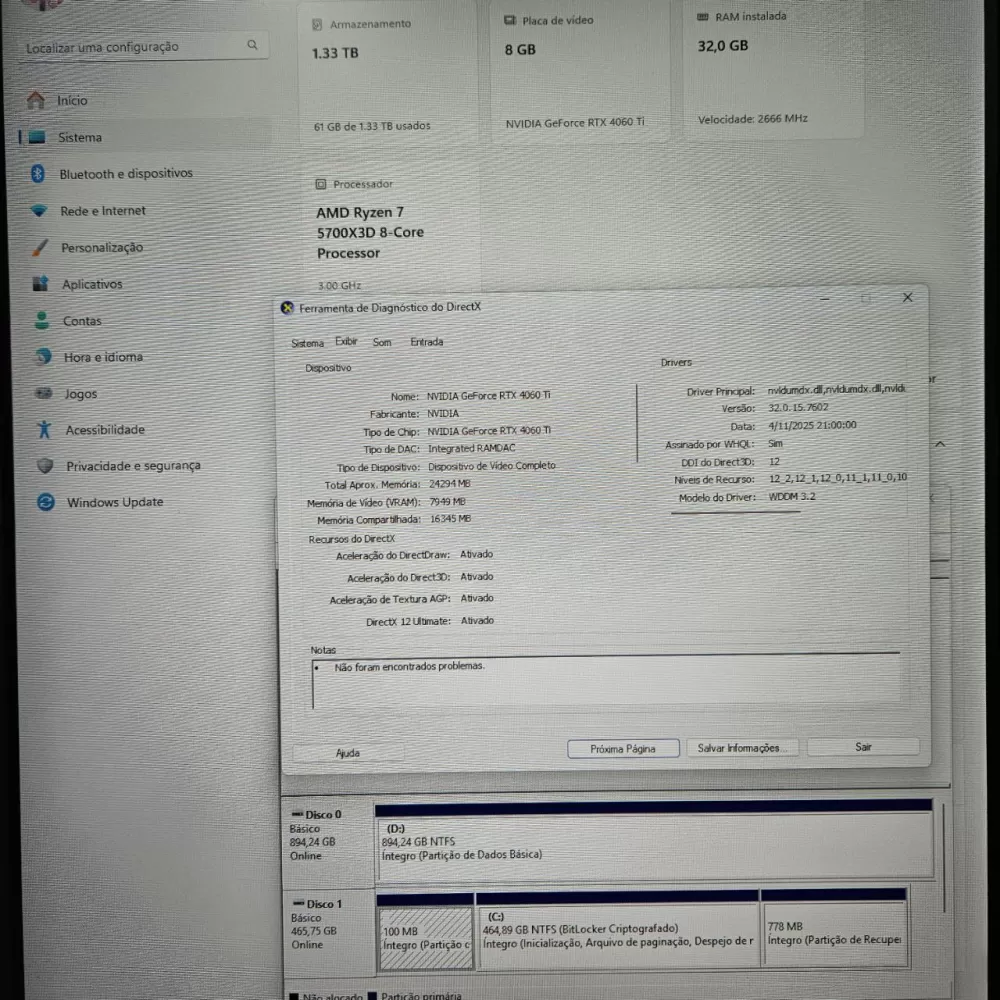Click the "1.33 TB" storage value
The width and height of the screenshot is (1000, 1000).
(335, 53)
